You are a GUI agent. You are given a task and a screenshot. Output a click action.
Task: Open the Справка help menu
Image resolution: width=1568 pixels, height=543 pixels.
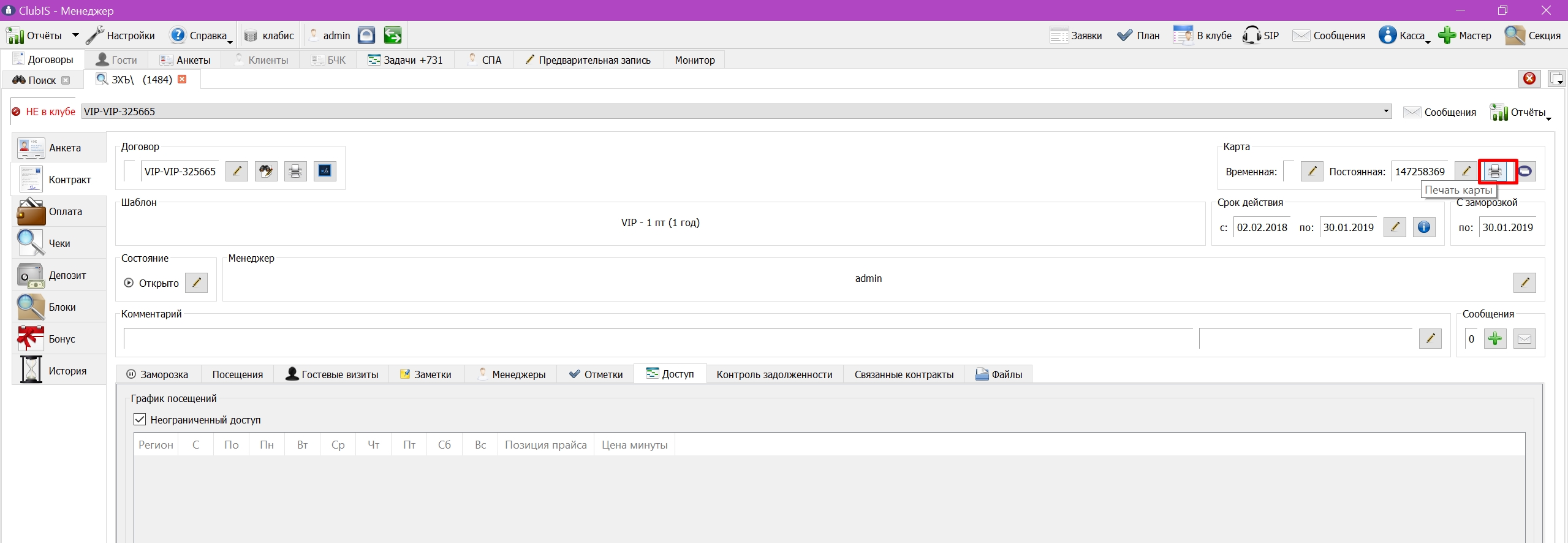[201, 36]
